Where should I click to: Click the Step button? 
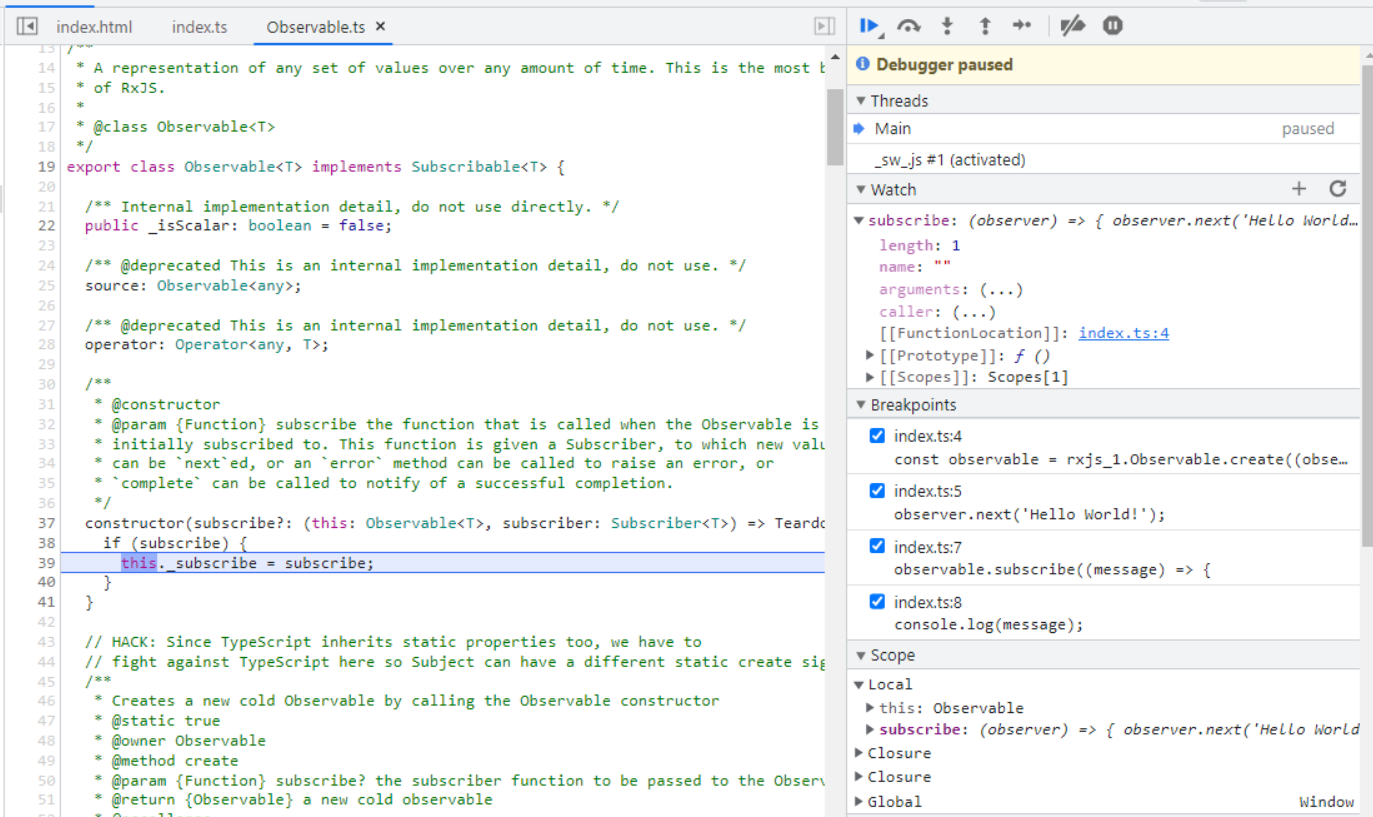[1021, 26]
